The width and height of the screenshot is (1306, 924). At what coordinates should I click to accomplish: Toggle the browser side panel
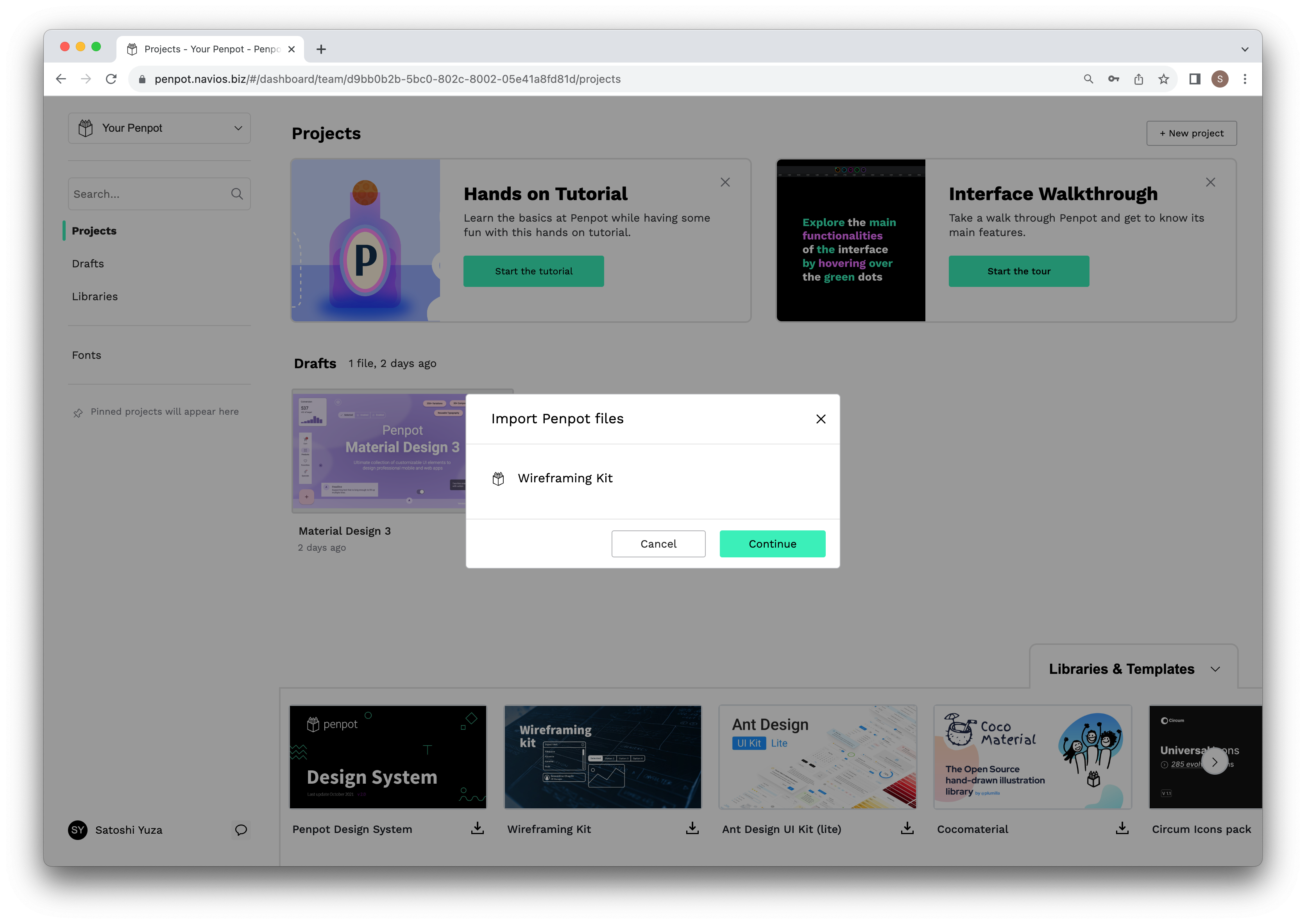(1195, 79)
